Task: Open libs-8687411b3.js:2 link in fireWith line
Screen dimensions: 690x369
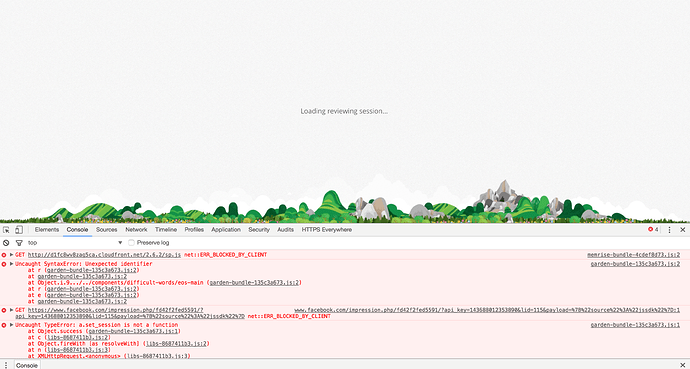Action: [176, 343]
